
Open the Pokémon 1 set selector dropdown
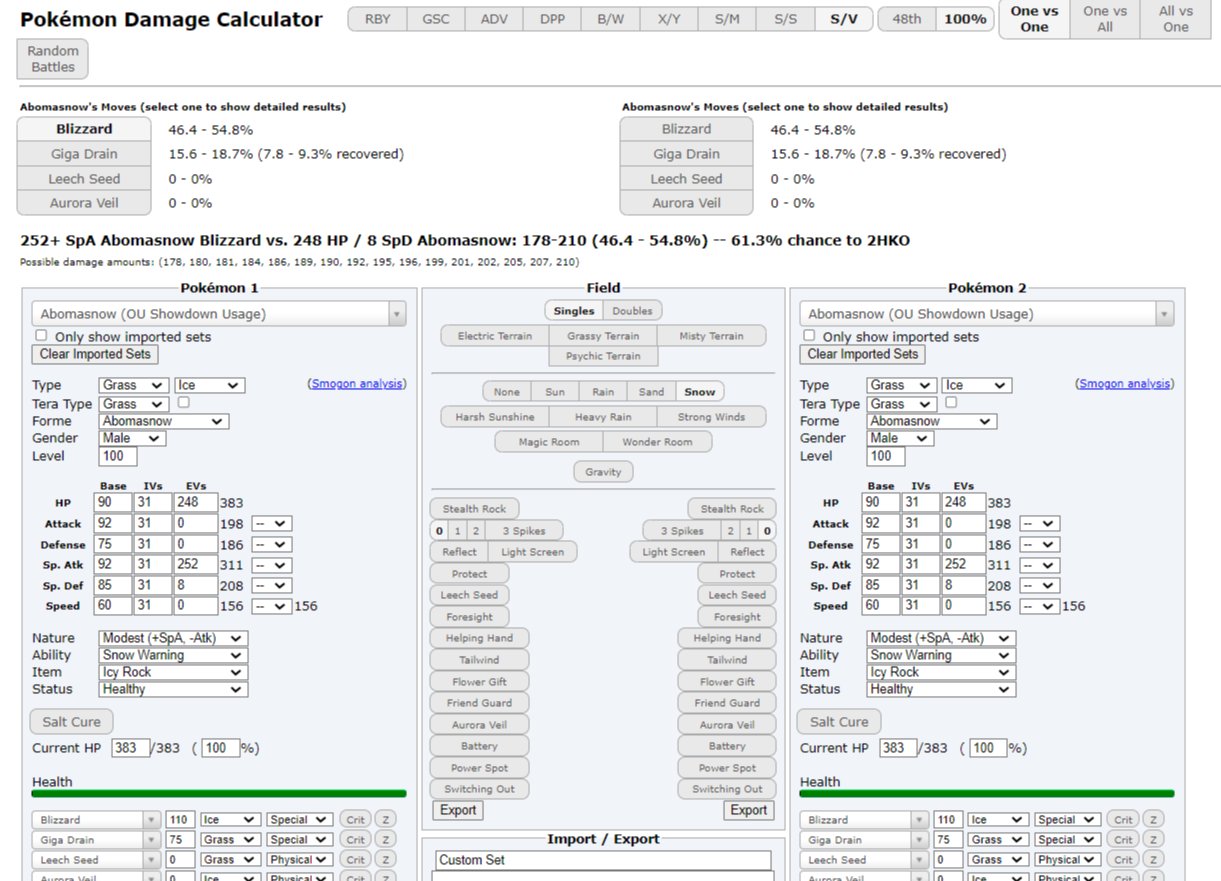click(218, 314)
